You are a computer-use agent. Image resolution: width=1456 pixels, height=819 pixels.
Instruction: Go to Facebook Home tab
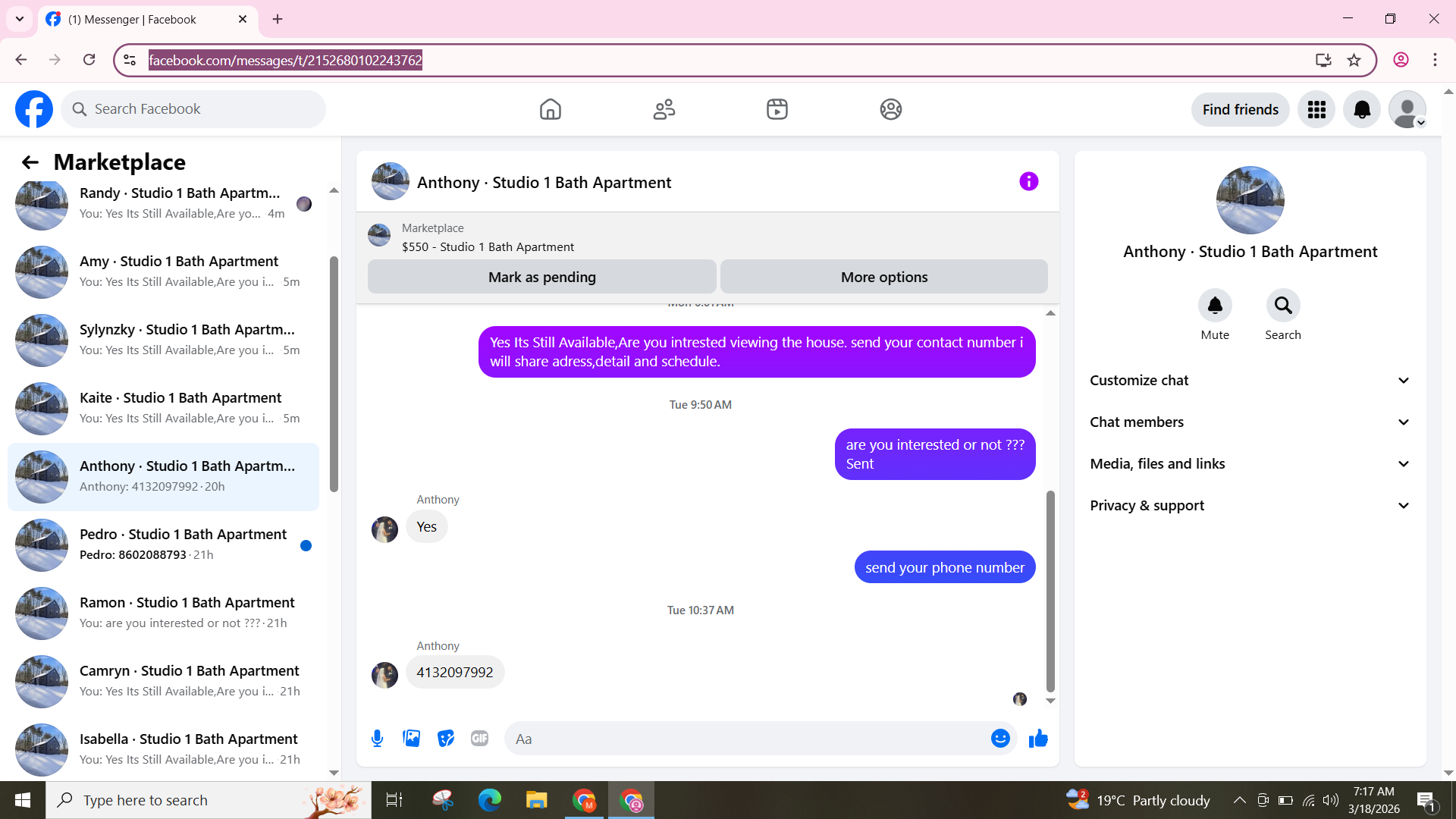point(550,110)
